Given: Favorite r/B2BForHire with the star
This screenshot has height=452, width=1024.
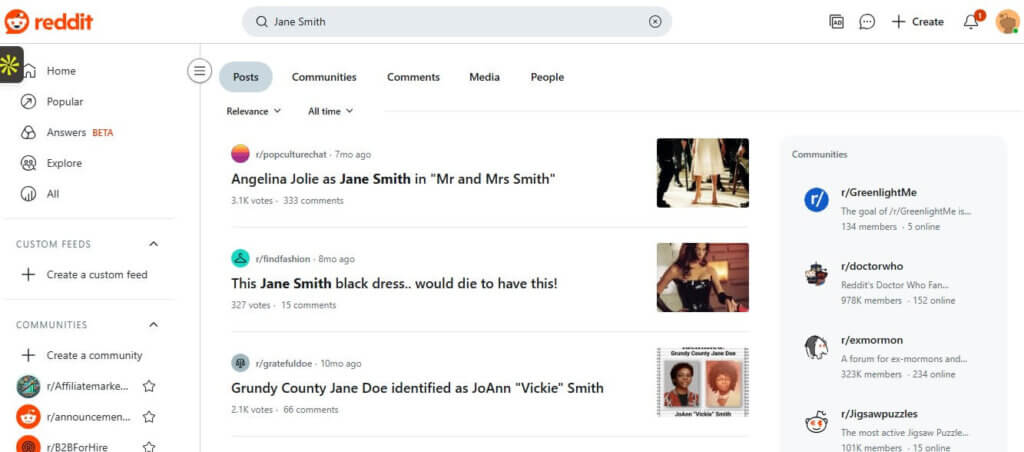Looking at the screenshot, I should click(149, 447).
